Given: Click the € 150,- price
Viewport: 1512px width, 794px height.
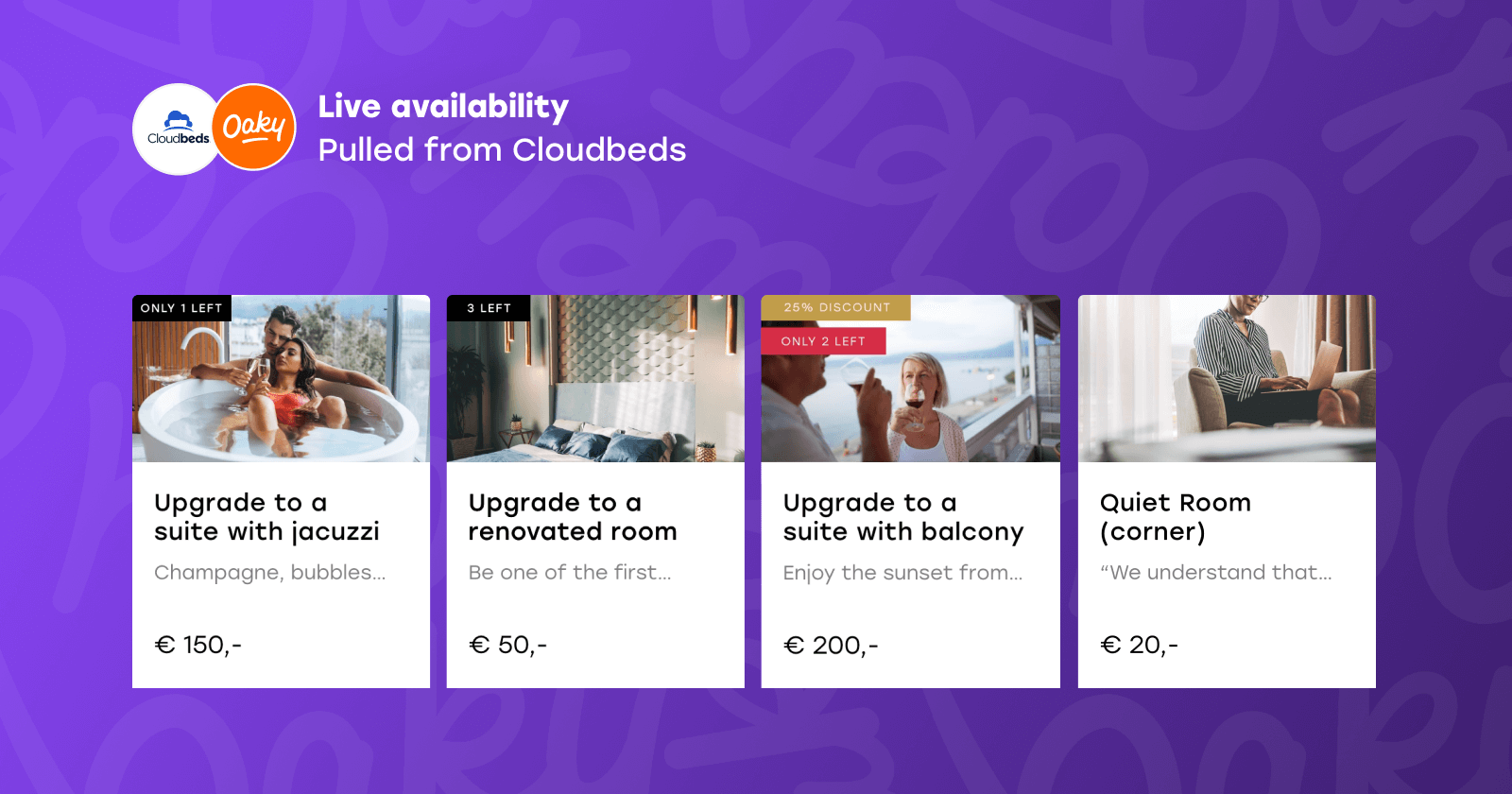Looking at the screenshot, I should pyautogui.click(x=198, y=645).
